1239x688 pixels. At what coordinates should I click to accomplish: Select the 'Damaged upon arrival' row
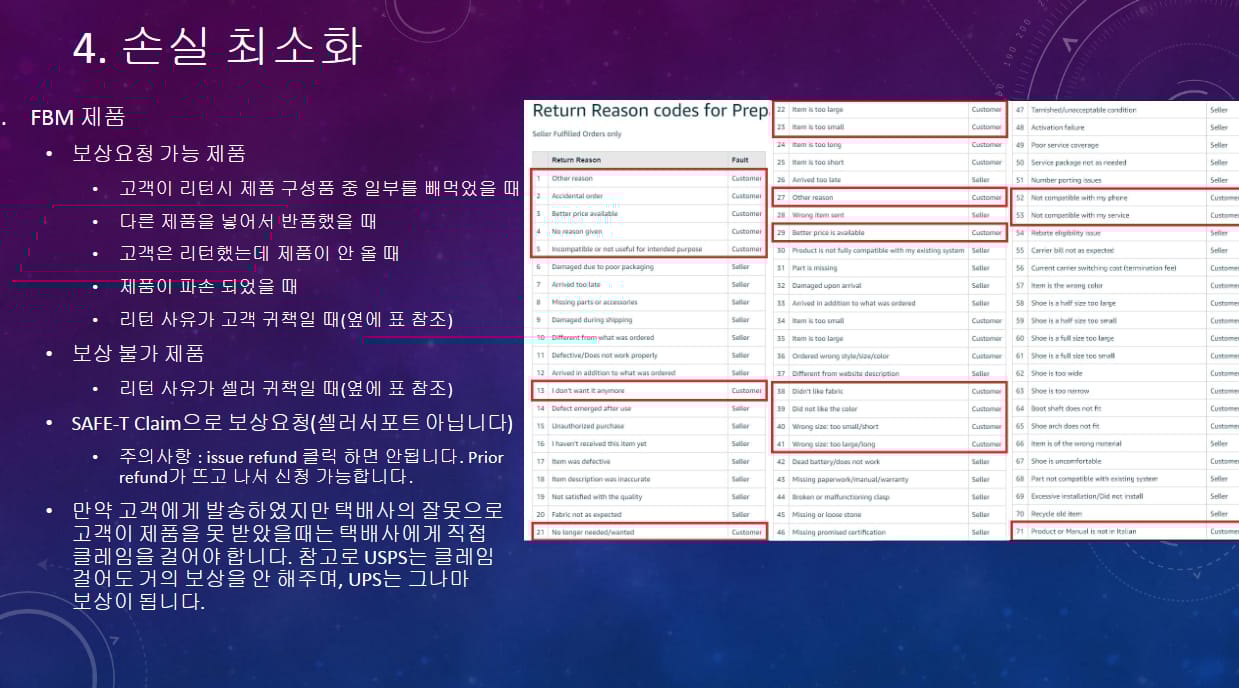[889, 285]
